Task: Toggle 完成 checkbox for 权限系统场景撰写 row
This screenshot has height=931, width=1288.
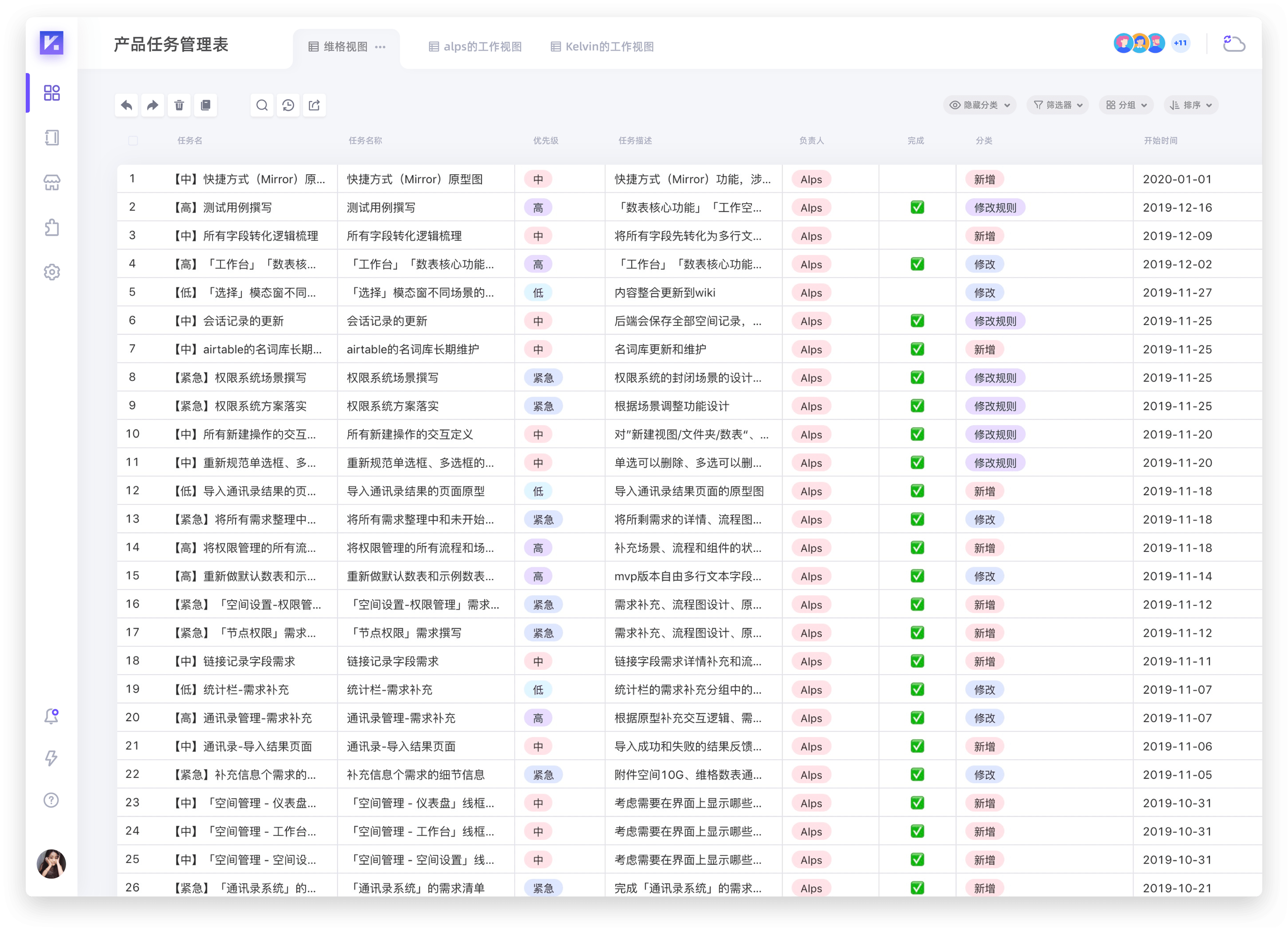Action: click(x=917, y=378)
